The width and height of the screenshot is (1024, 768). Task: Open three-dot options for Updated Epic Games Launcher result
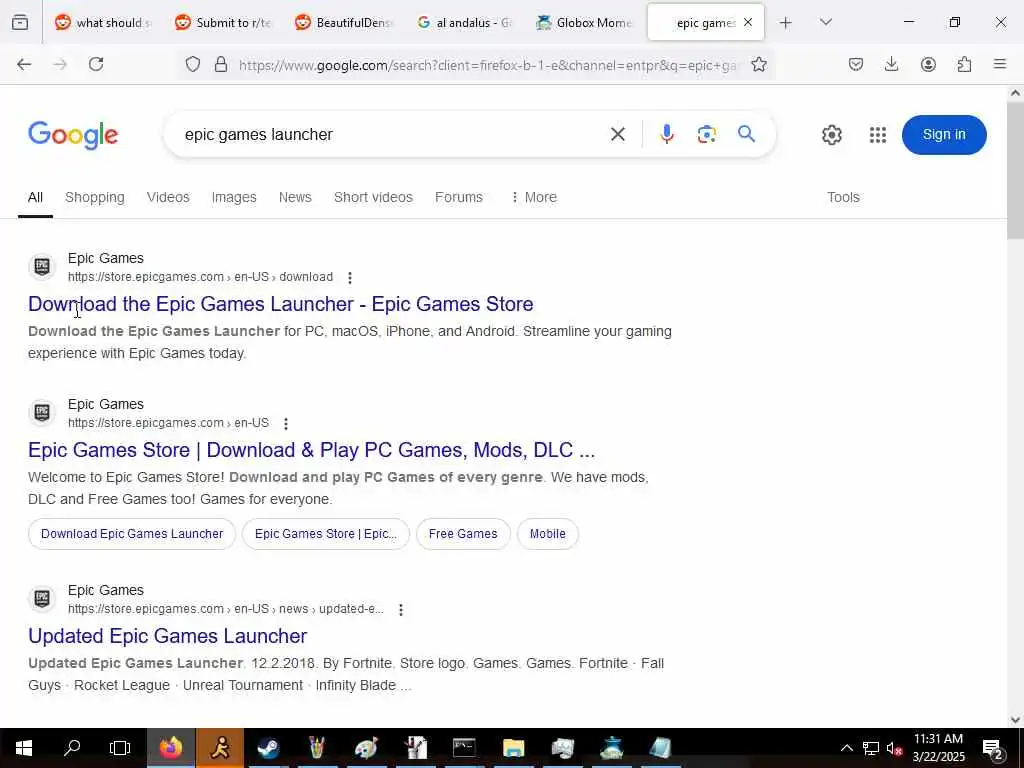pyautogui.click(x=400, y=609)
